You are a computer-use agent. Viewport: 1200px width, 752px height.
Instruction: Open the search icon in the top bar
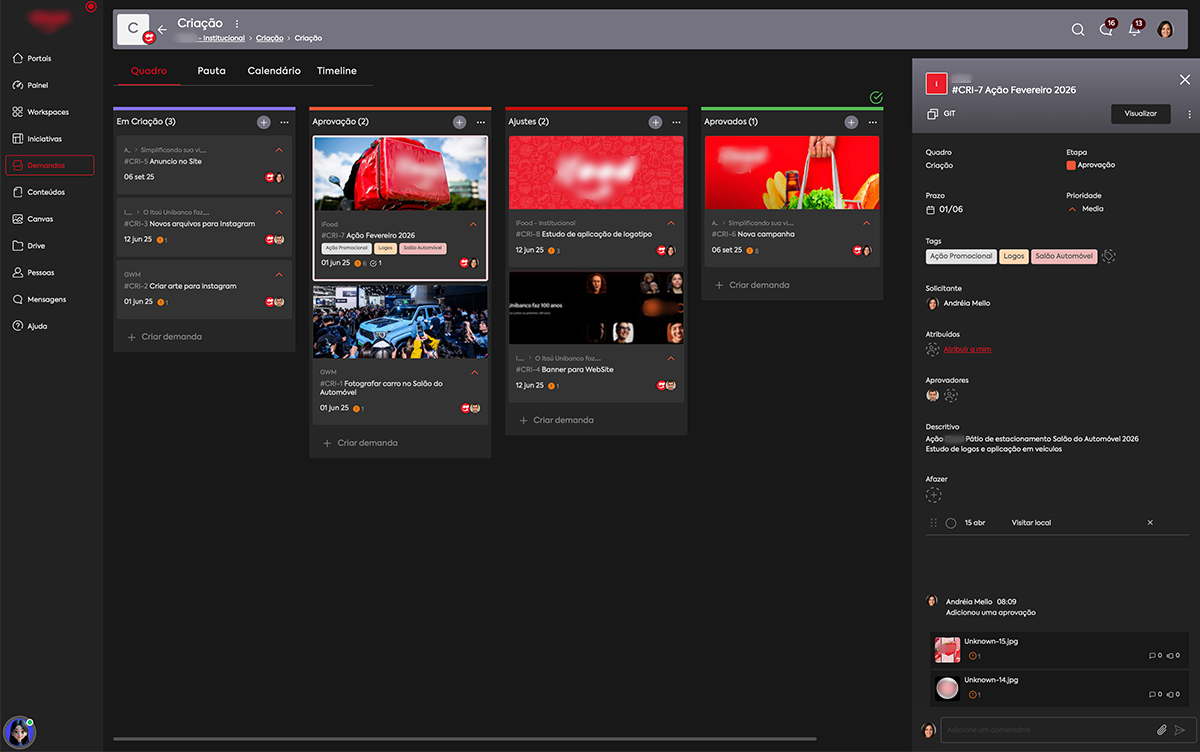point(1077,30)
